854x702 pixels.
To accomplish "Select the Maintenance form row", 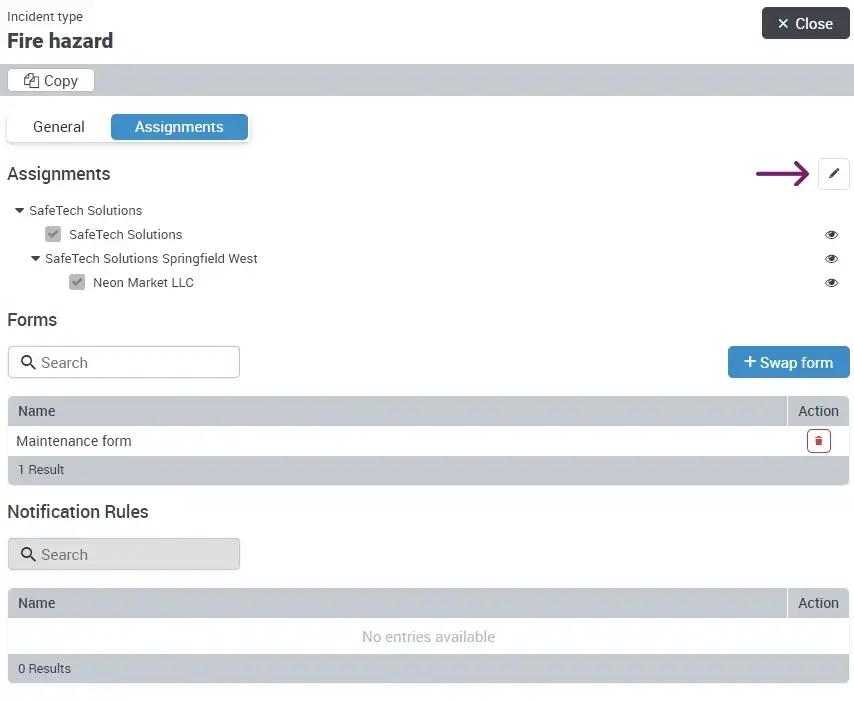I will (300, 441).
